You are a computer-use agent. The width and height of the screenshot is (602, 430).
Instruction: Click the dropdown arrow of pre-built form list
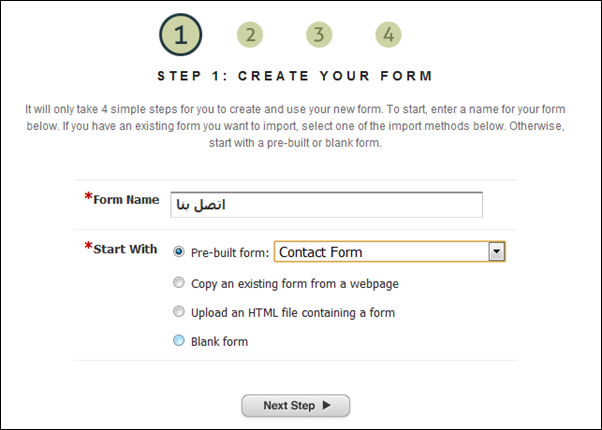pyautogui.click(x=495, y=252)
